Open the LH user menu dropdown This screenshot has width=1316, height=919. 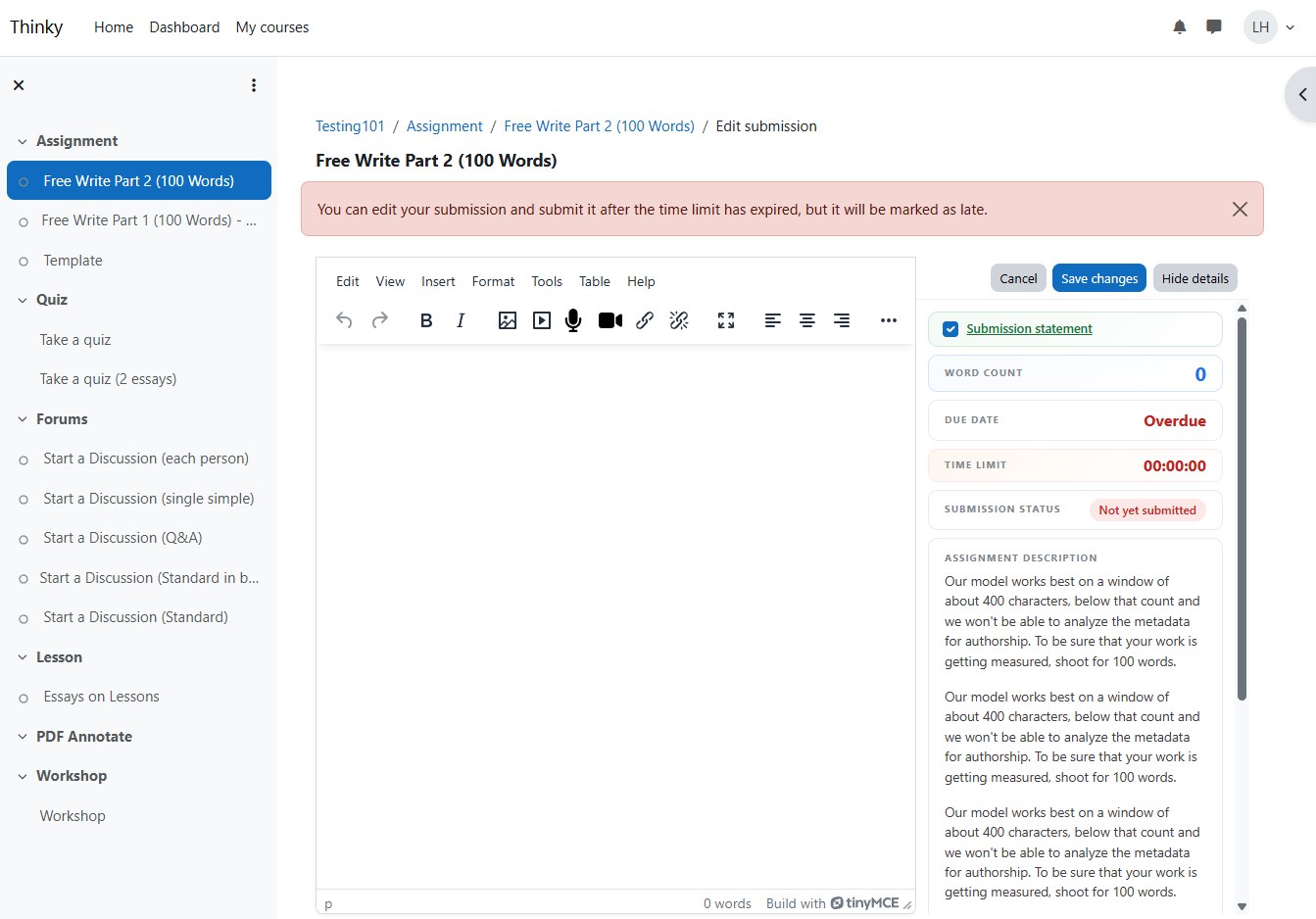(1270, 27)
